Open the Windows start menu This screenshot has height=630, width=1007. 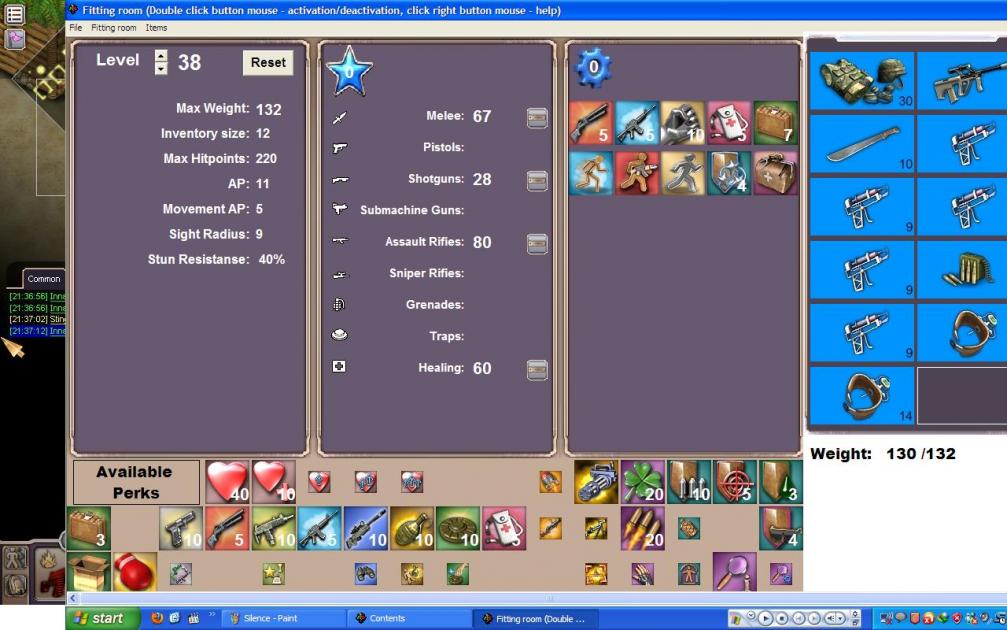point(103,618)
